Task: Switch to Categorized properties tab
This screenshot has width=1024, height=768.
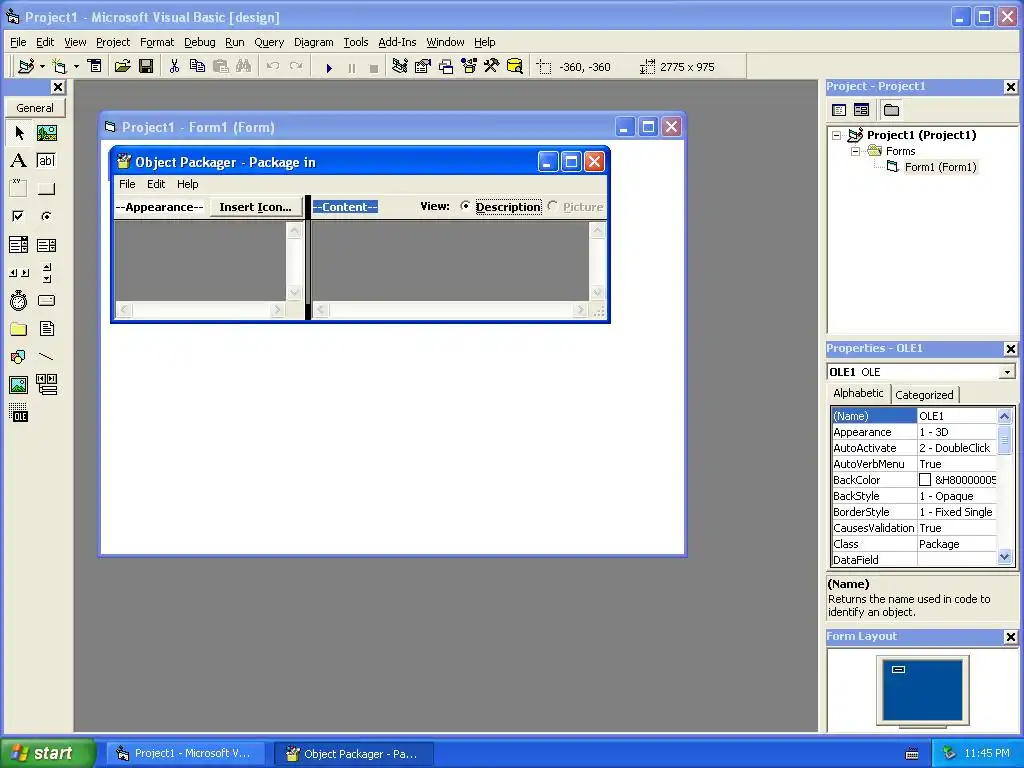Action: pos(924,394)
